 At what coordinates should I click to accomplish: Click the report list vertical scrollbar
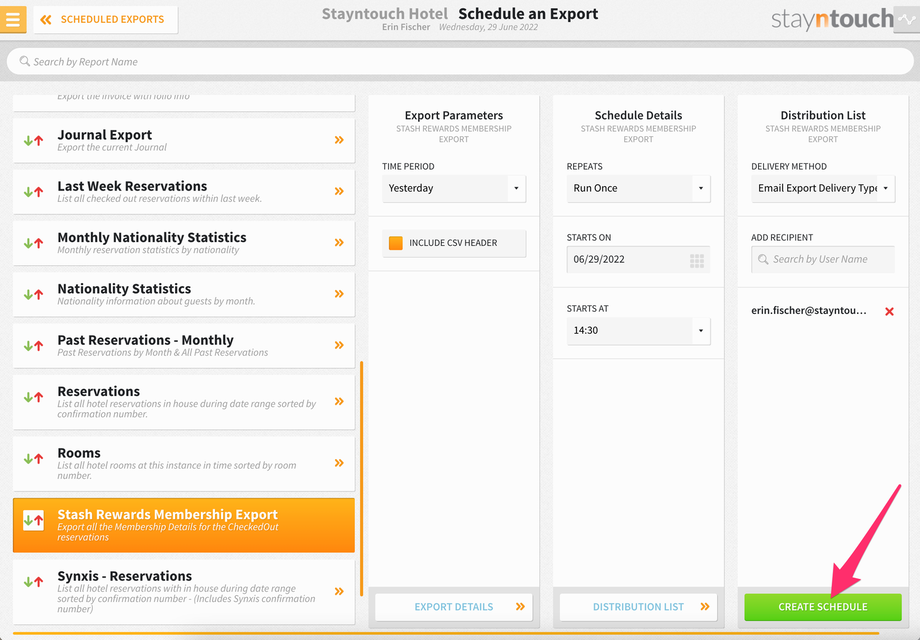[361, 478]
